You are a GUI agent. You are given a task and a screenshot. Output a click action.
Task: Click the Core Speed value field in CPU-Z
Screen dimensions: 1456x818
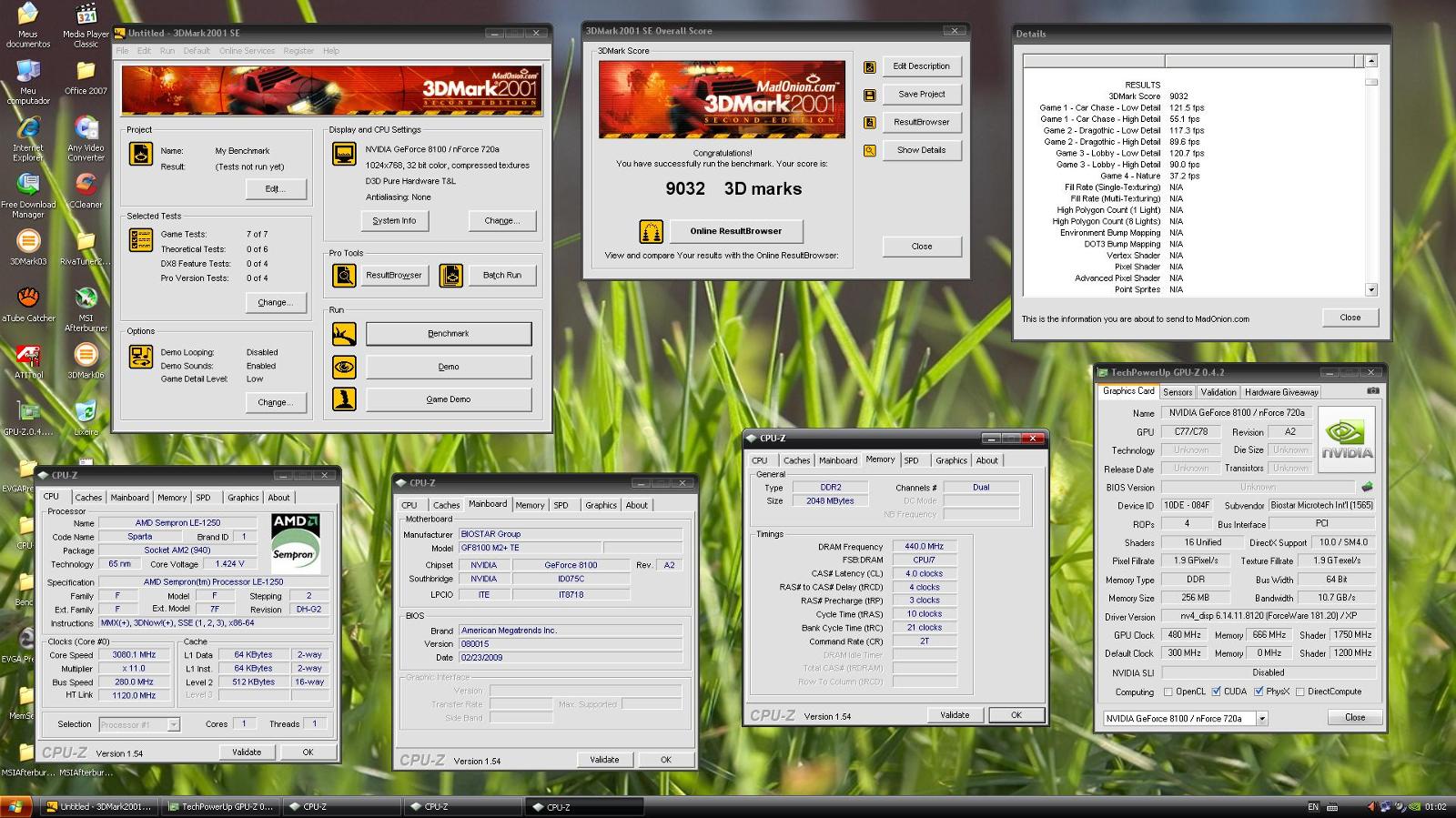pos(135,655)
